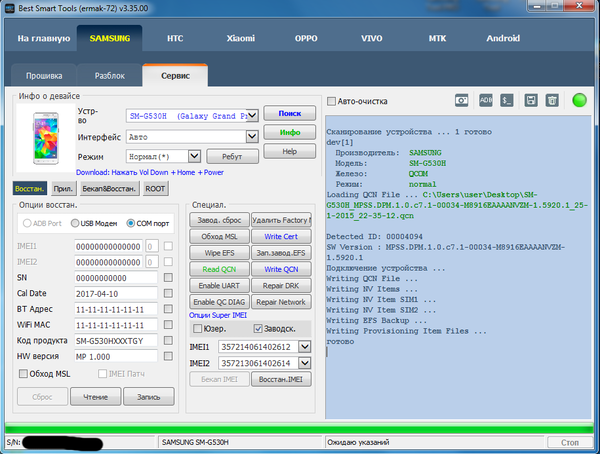Click the save log floppy disk icon

tap(529, 100)
